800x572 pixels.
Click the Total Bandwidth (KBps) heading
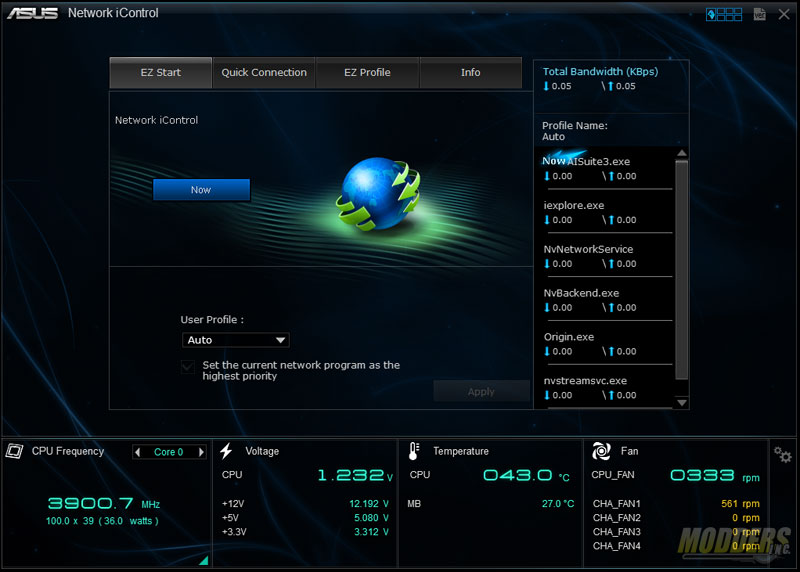pos(600,71)
